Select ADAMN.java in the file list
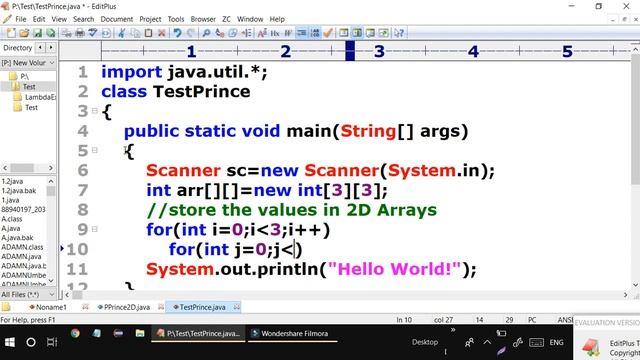This screenshot has height=360, width=640. pyautogui.click(x=21, y=256)
